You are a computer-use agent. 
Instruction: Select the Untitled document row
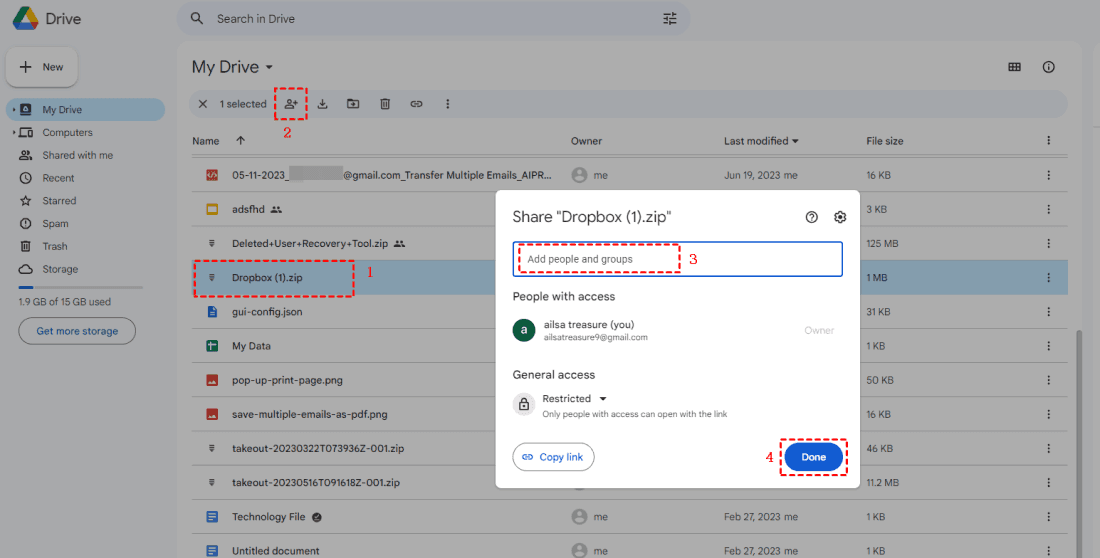[x=630, y=549]
